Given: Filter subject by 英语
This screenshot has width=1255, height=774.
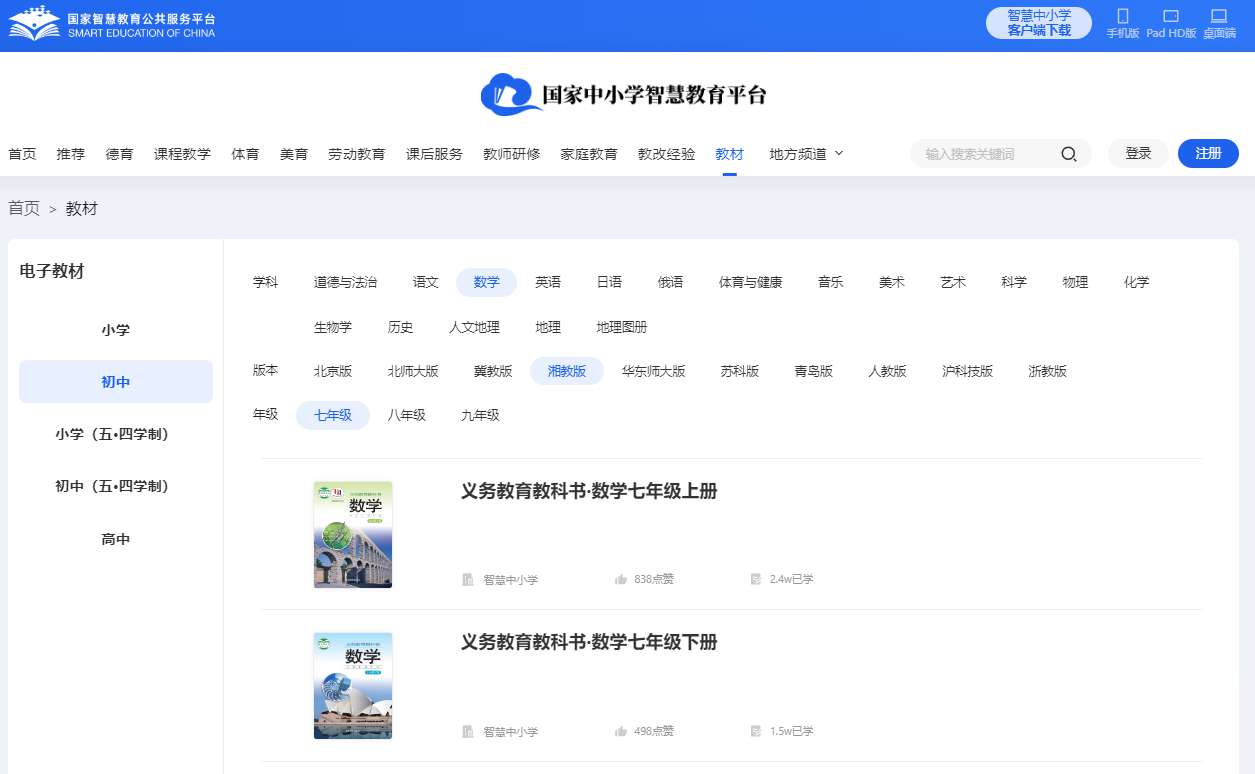Looking at the screenshot, I should tap(548, 283).
